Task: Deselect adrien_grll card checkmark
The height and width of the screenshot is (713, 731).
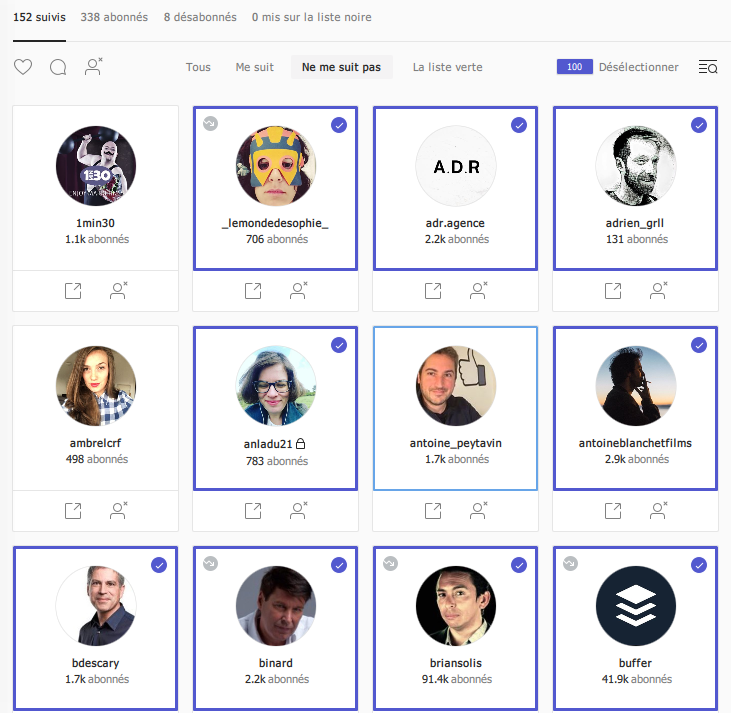Action: coord(698,125)
